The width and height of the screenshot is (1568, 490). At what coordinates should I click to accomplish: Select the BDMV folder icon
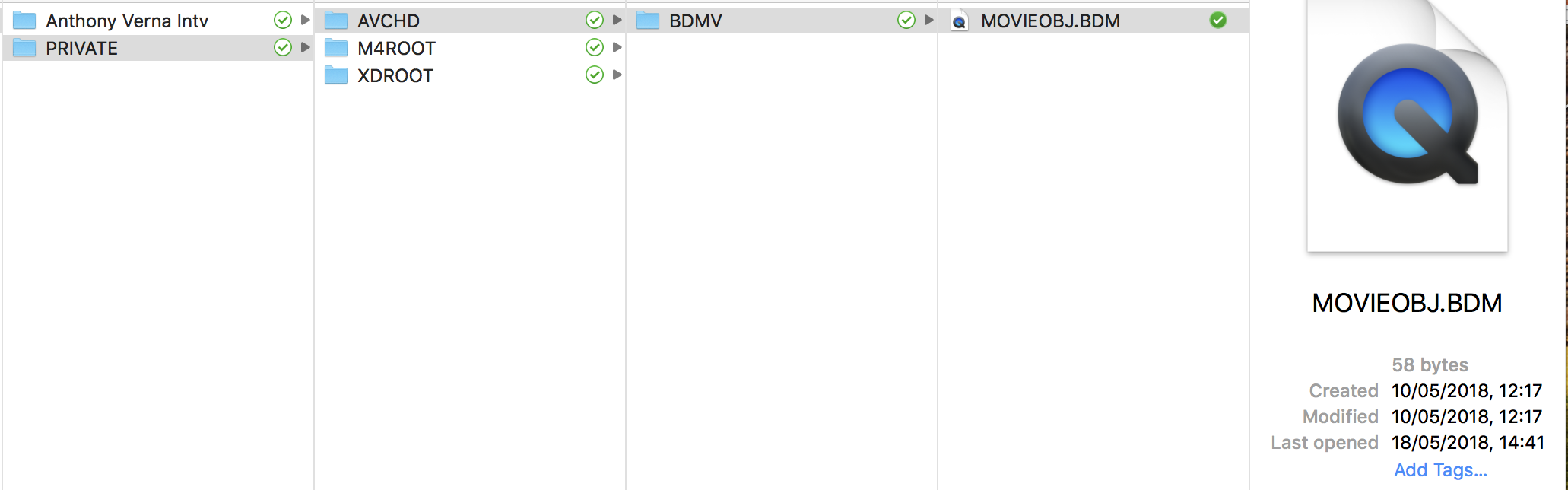[648, 21]
